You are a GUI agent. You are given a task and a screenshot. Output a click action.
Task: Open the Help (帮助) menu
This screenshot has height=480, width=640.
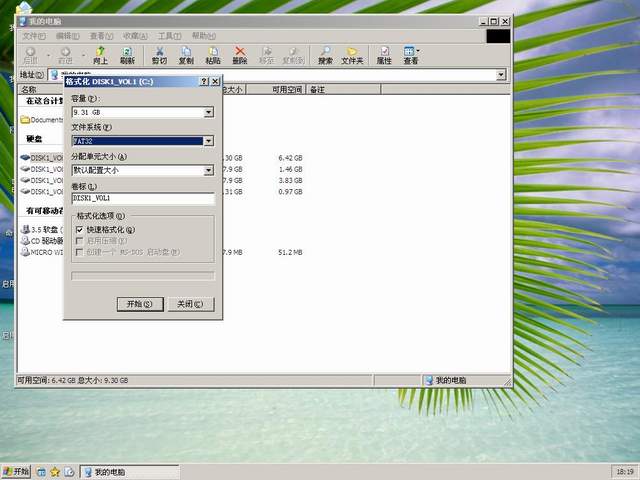202,35
